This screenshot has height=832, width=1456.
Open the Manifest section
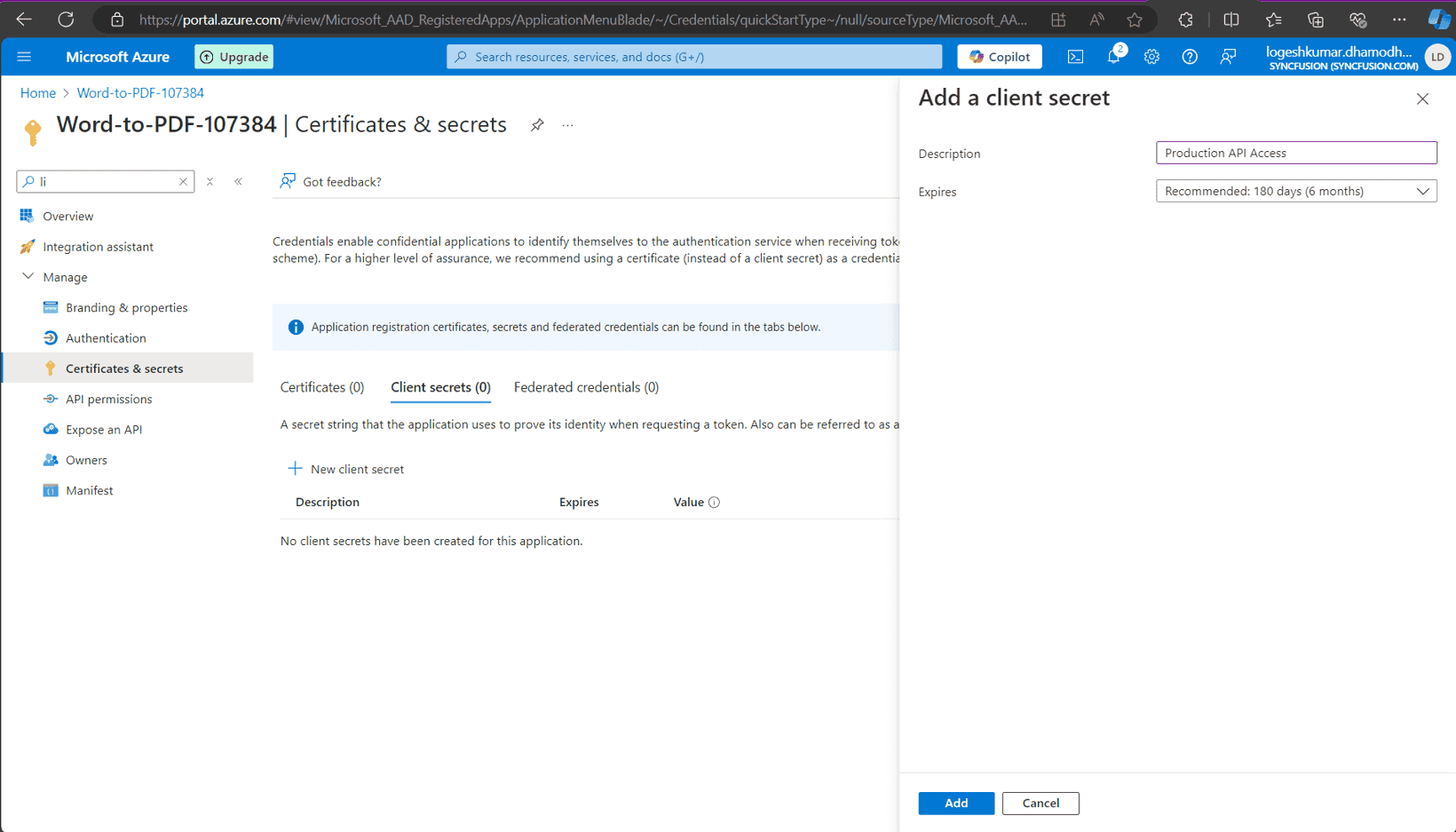[x=89, y=489]
